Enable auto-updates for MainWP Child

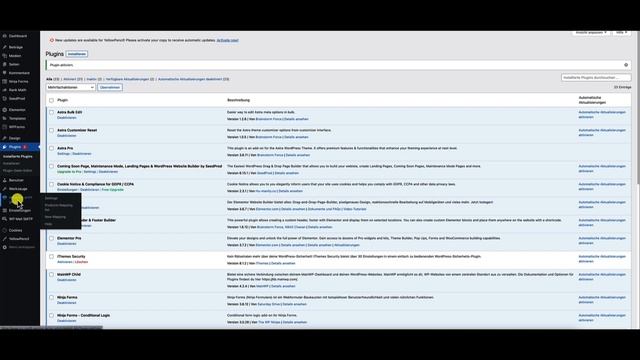pyautogui.click(x=602, y=277)
